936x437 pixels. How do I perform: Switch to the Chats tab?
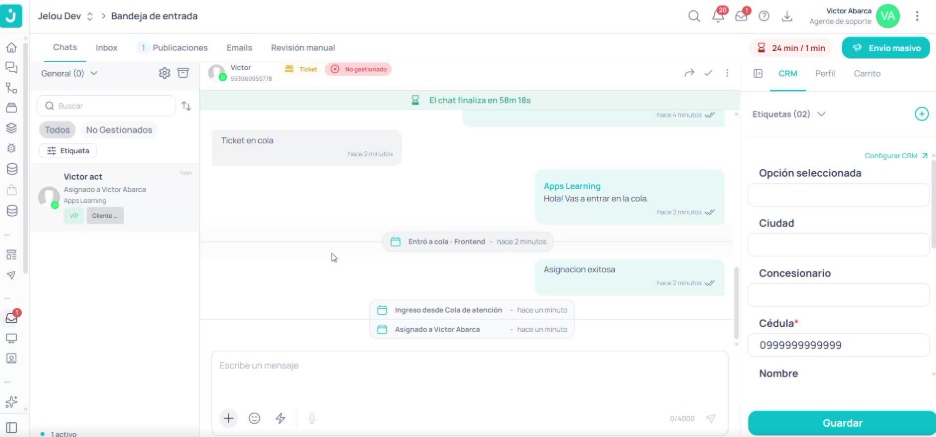pos(64,48)
